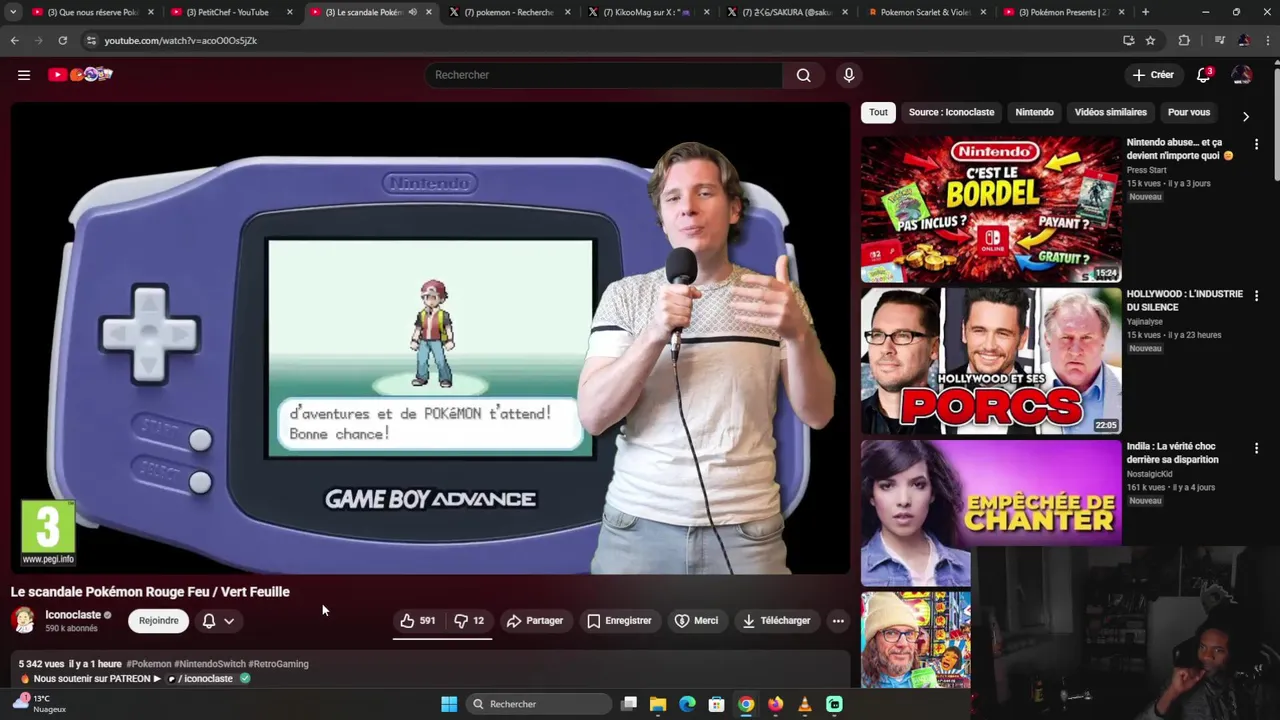1280x720 pixels.
Task: Click the Télécharger button
Action: (x=776, y=621)
